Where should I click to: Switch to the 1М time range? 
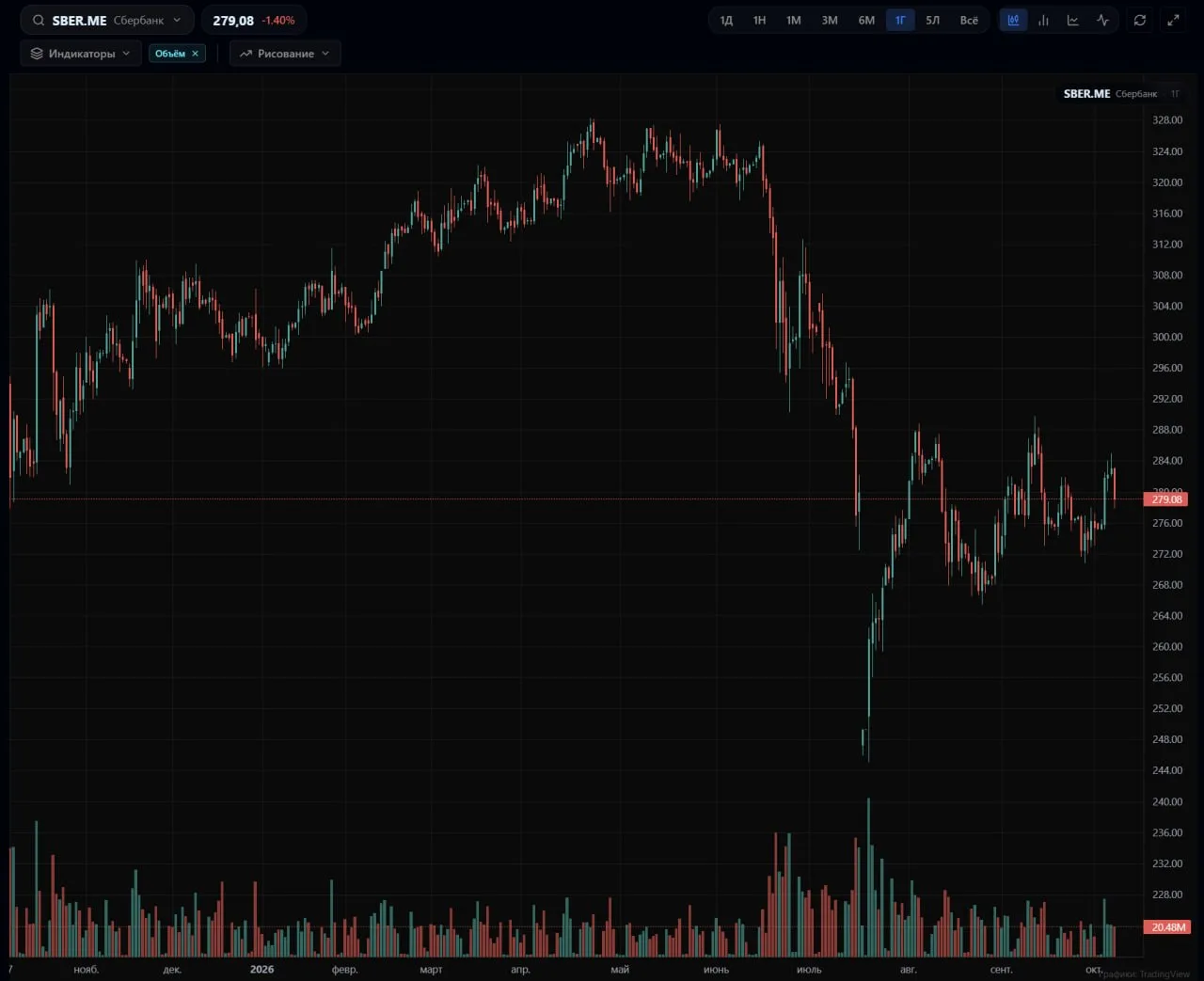click(794, 20)
